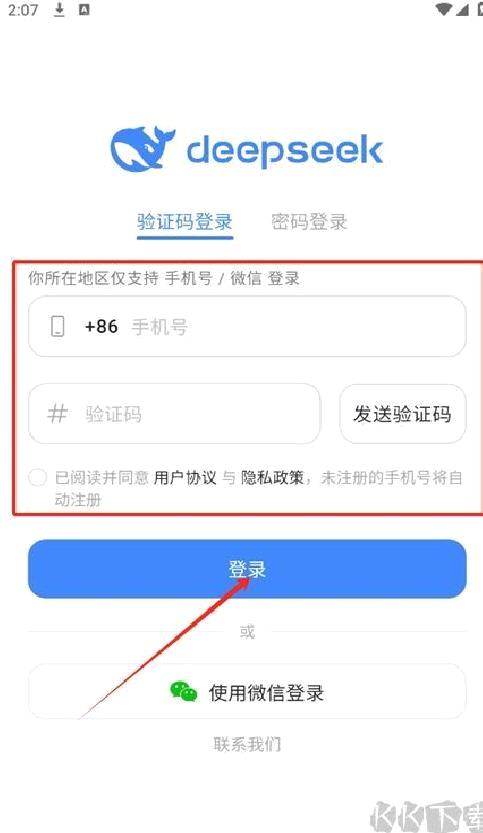Tap the blue 登录 button

pyautogui.click(x=247, y=568)
